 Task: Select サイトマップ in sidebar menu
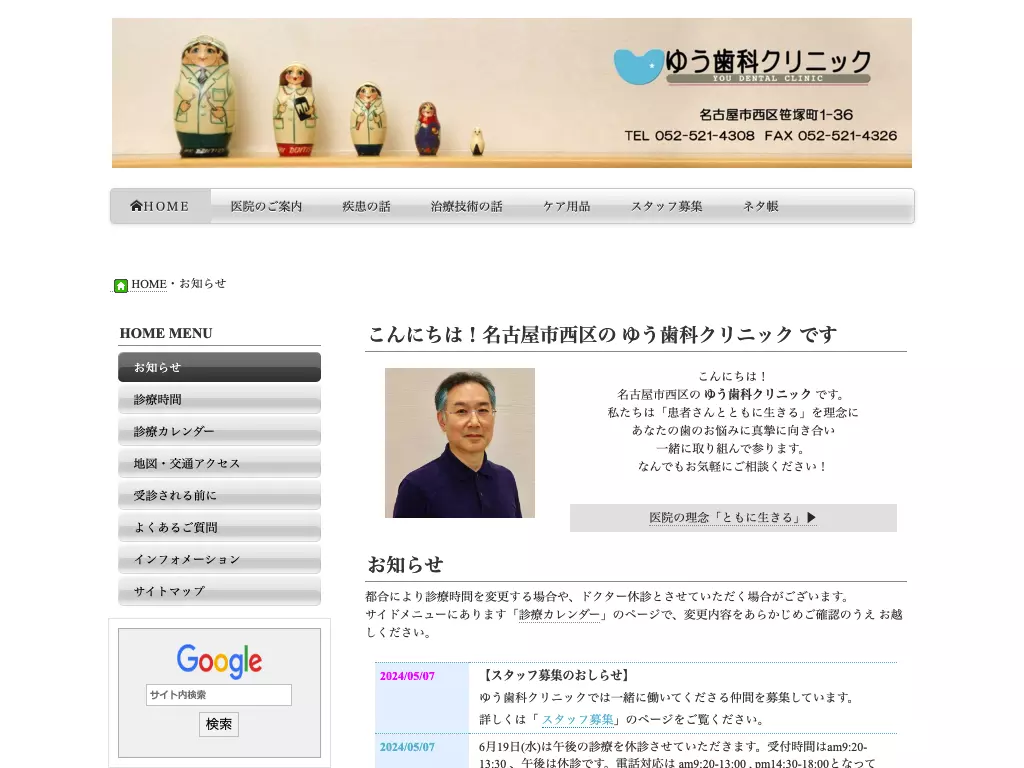click(x=219, y=591)
